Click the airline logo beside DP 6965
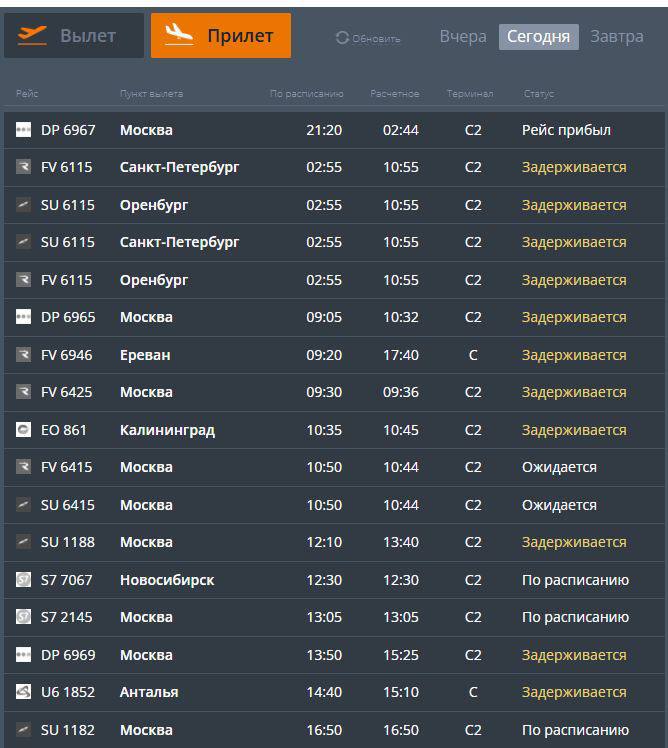The width and height of the screenshot is (668, 748). click(x=23, y=317)
